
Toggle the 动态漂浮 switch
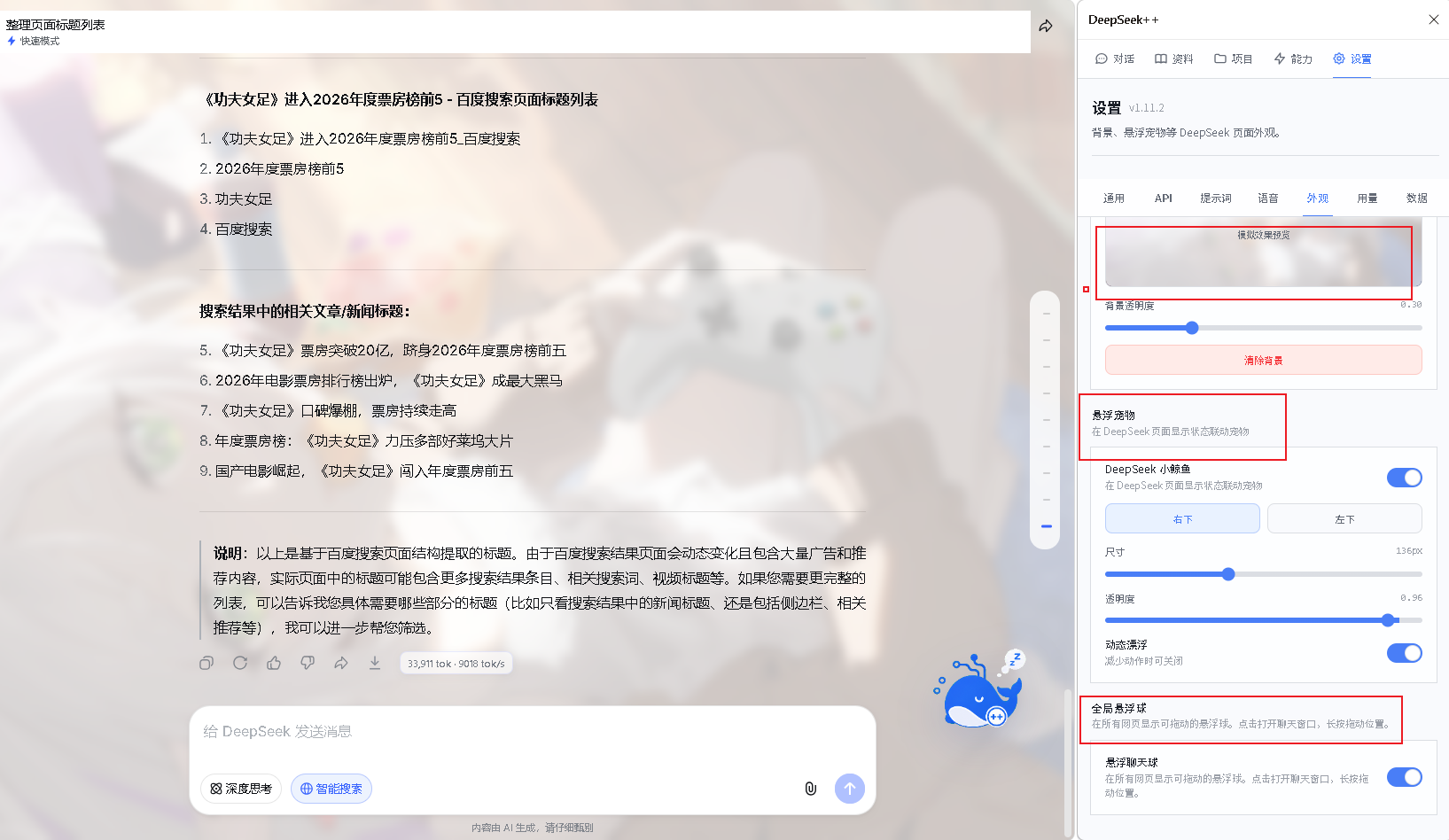pos(1405,653)
